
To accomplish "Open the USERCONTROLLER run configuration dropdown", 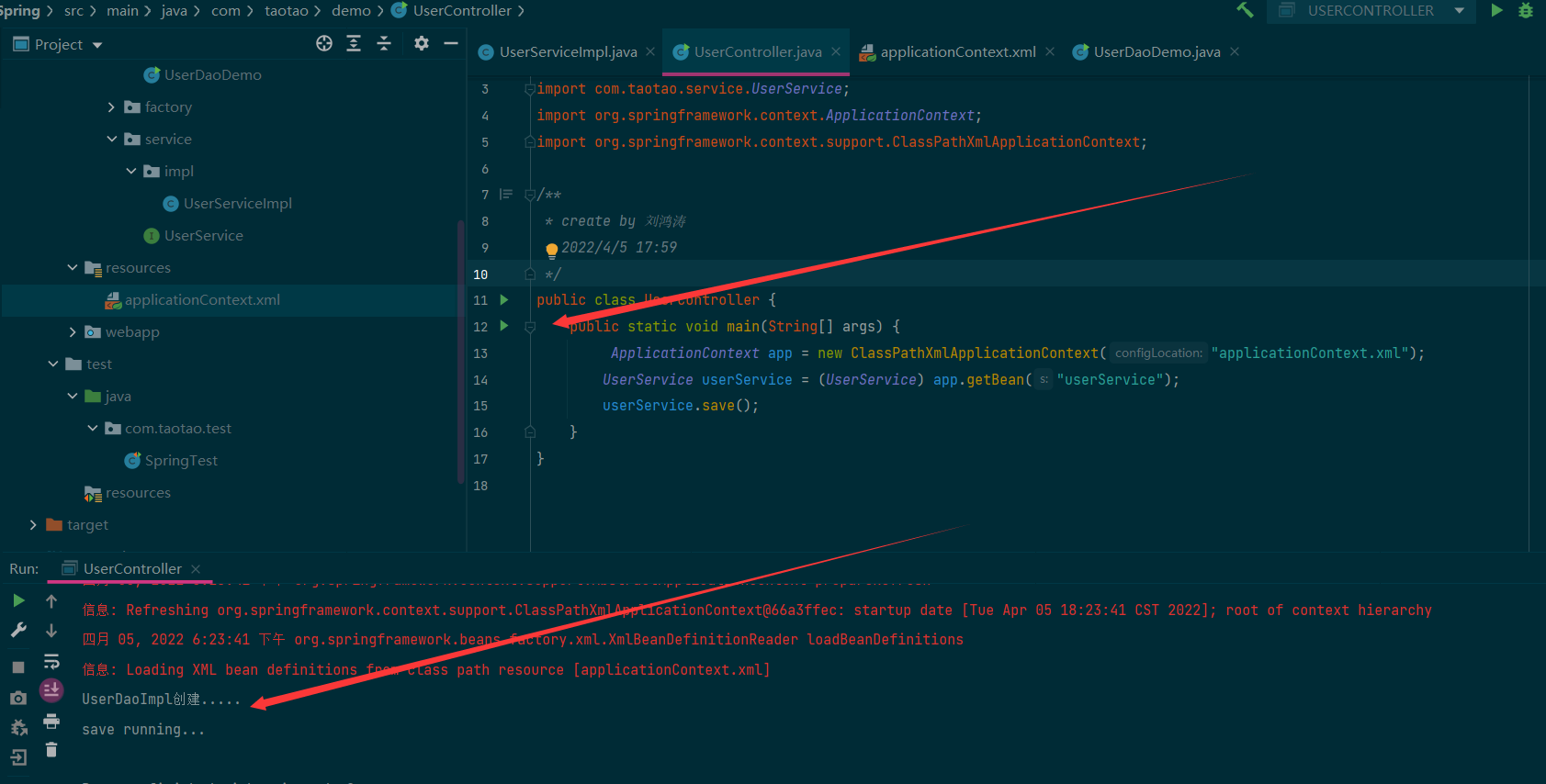I will click(1371, 10).
